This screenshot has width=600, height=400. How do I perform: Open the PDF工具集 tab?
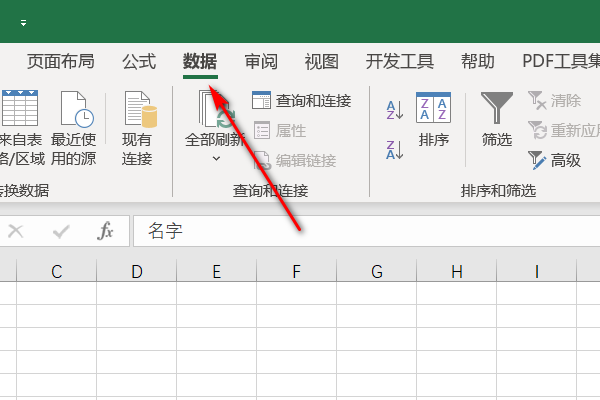tap(561, 61)
